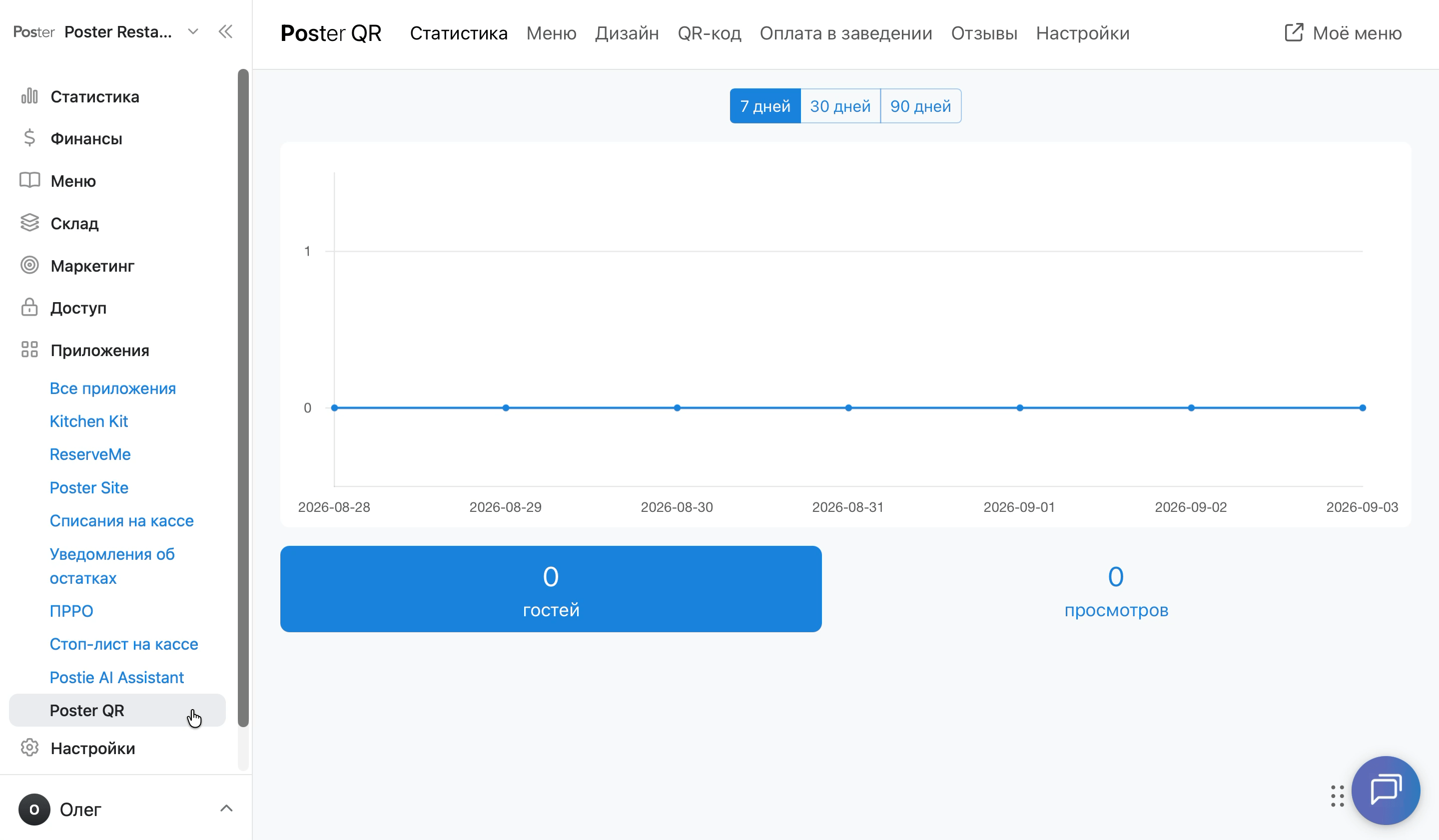Switch to the Отзывы tab

click(x=984, y=33)
